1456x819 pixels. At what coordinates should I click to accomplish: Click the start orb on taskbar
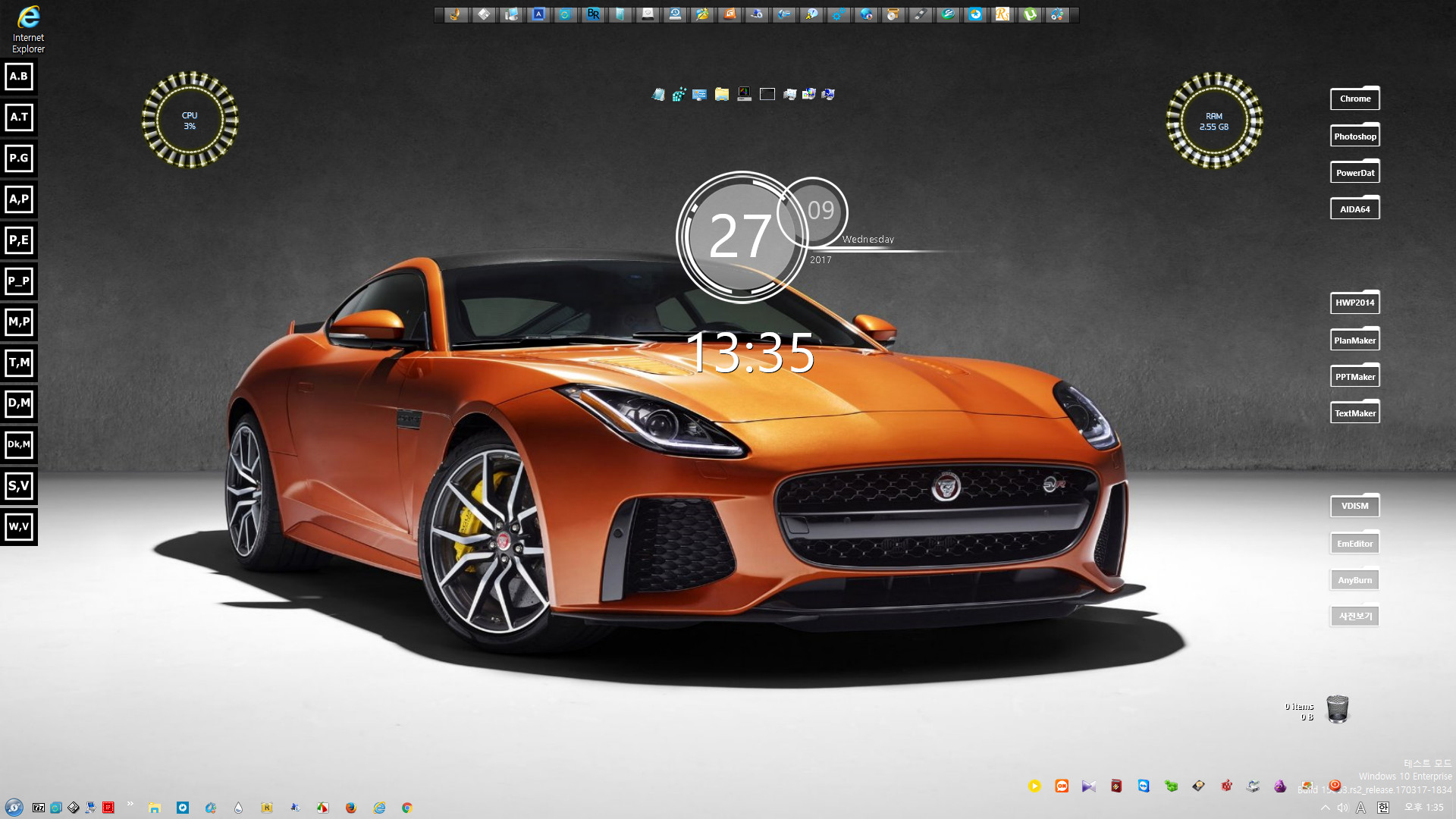(14, 808)
